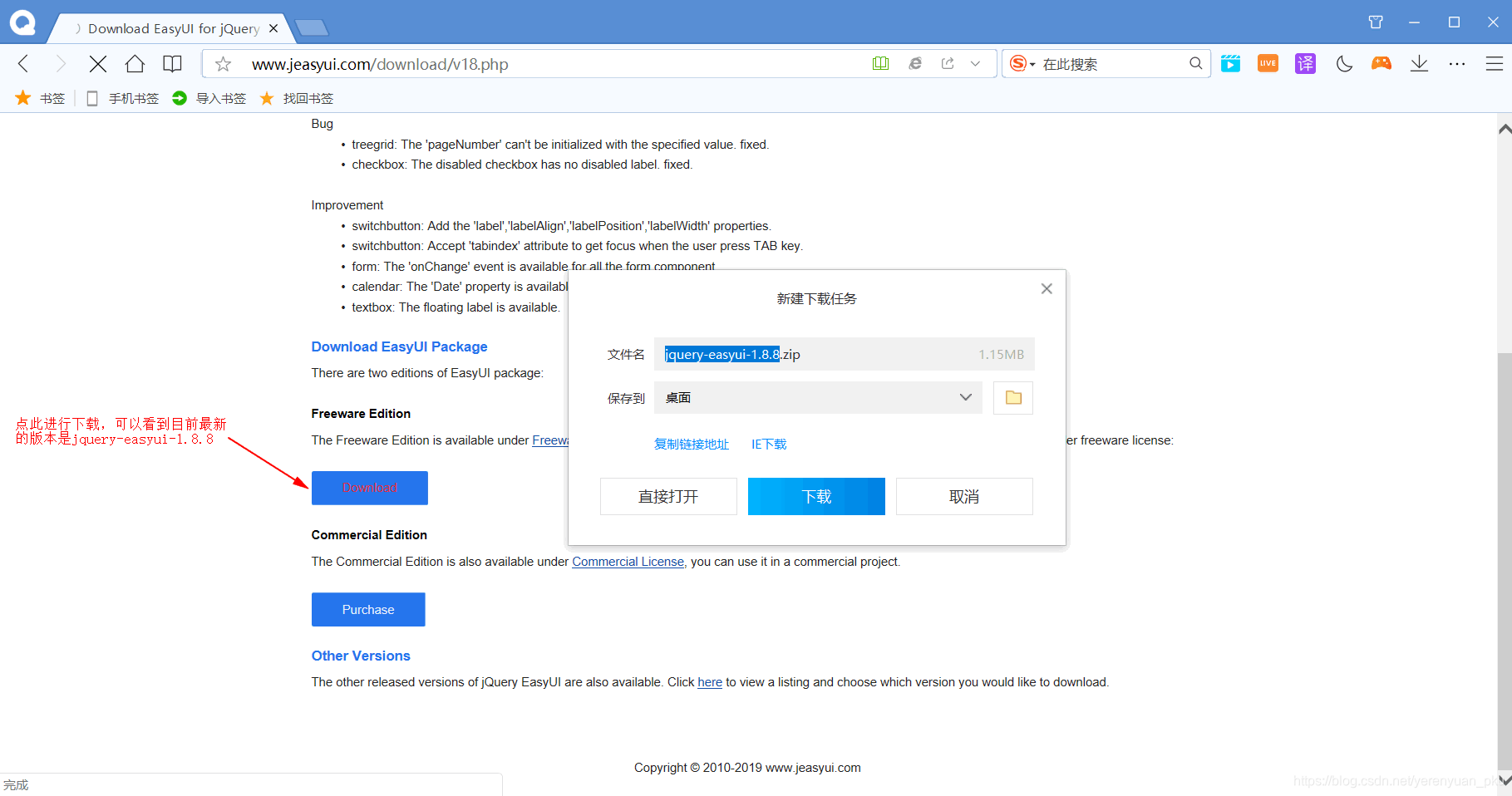Close the Download EasyUI for jQuery tab
Viewport: 1512px width, 796px height.
(273, 28)
